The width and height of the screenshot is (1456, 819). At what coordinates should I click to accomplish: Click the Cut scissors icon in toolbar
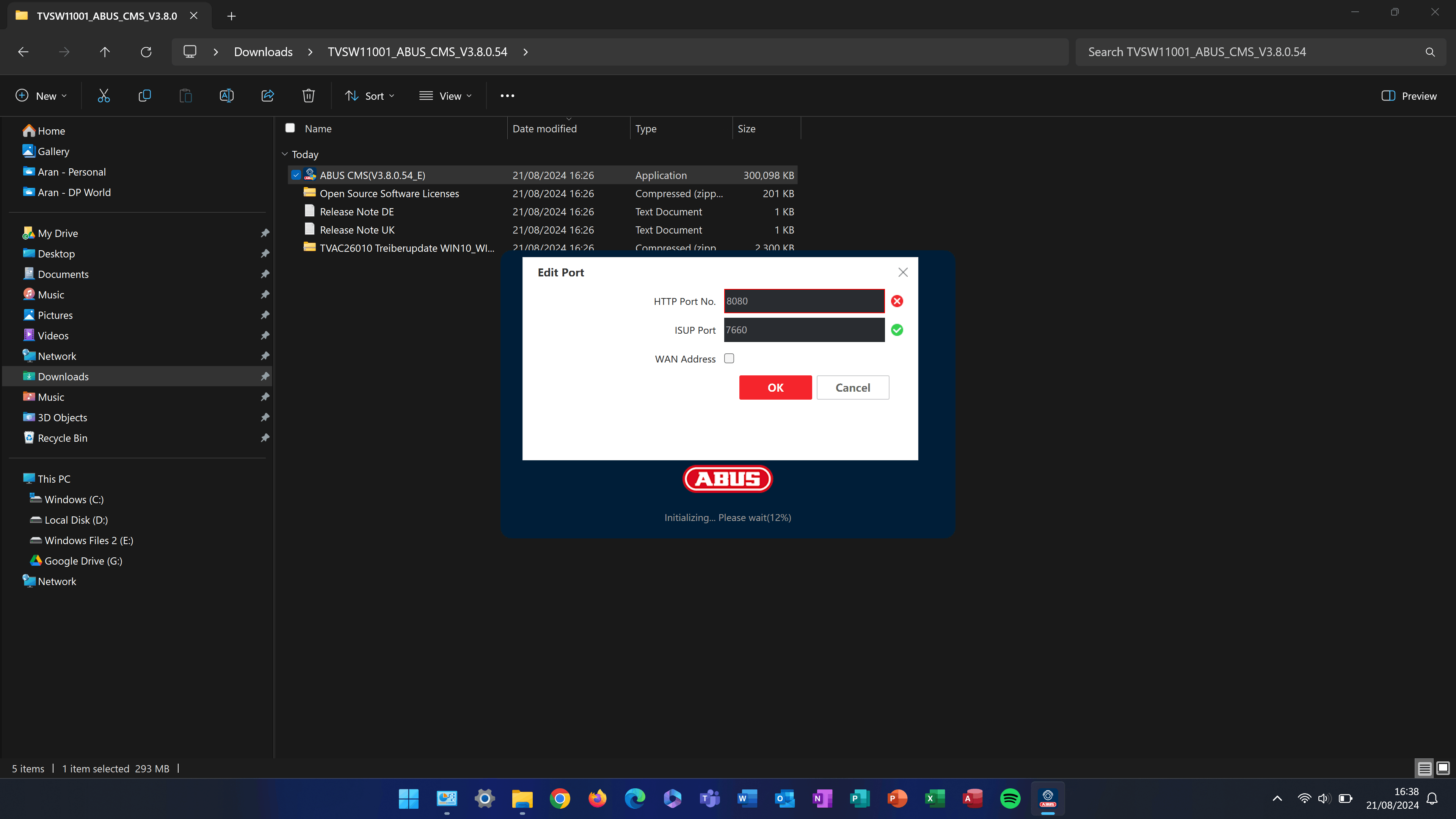tap(104, 96)
